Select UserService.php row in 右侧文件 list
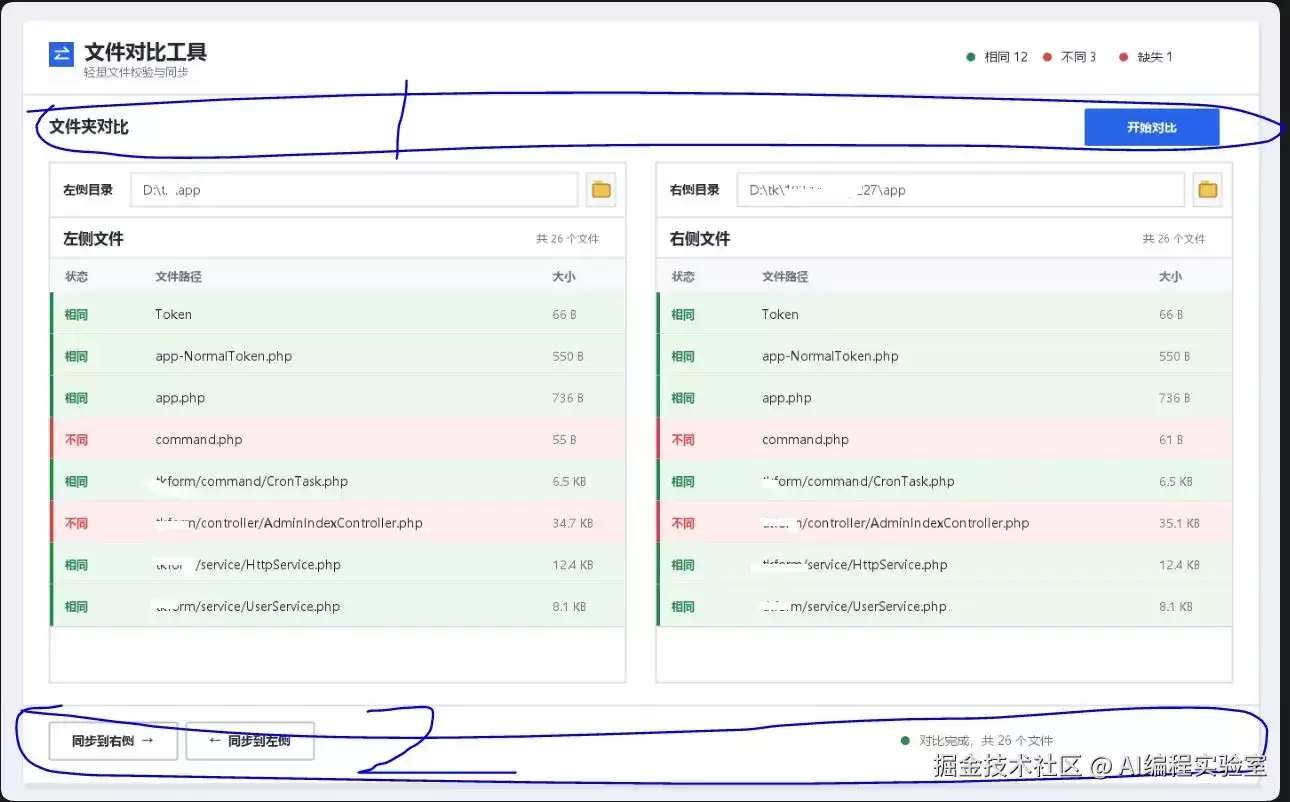 (x=945, y=607)
